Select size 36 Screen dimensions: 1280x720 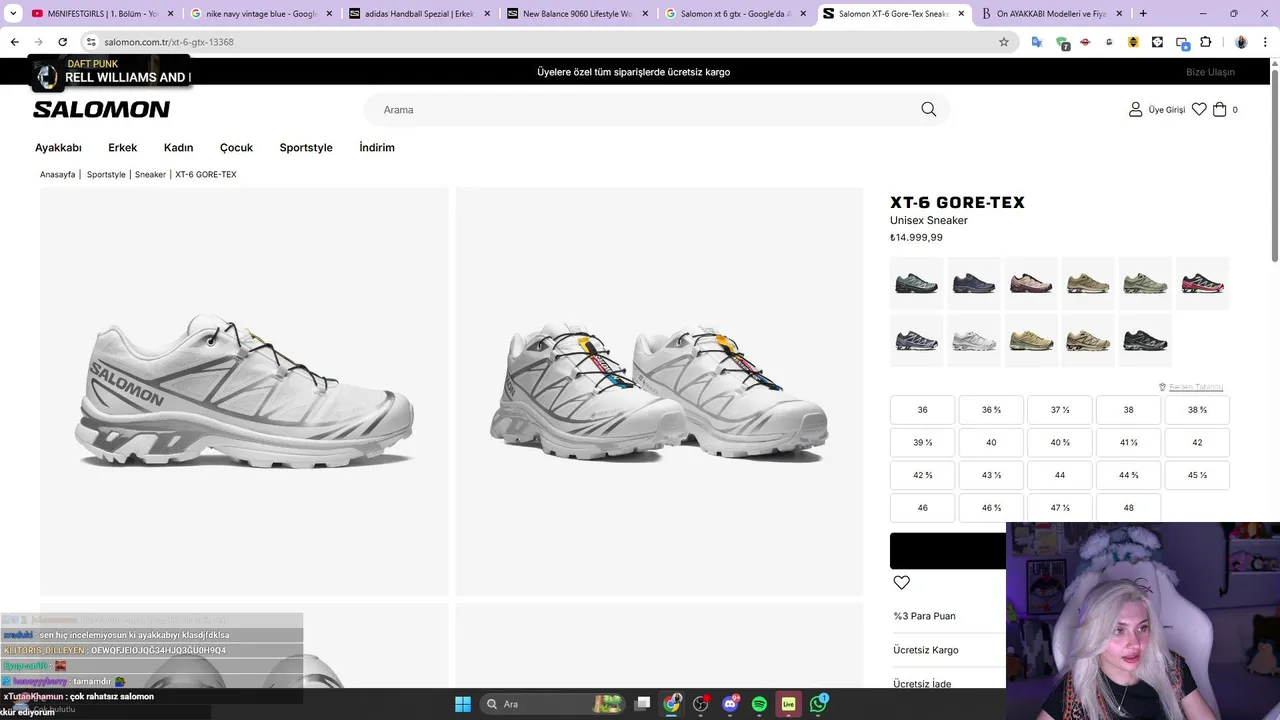click(x=922, y=410)
